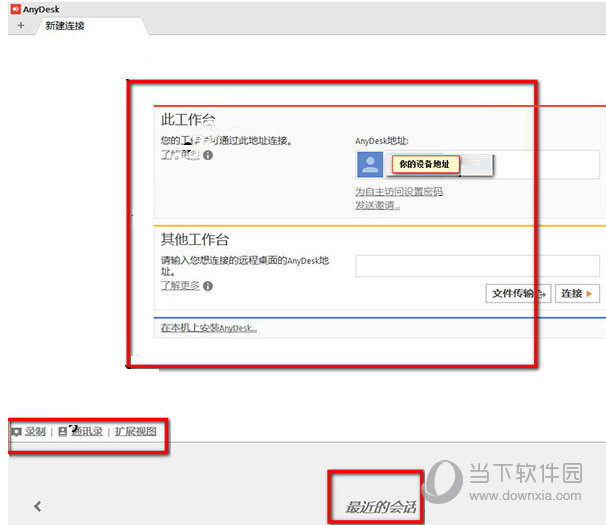
Task: Click the 录制 recording icon
Action: pos(17,432)
